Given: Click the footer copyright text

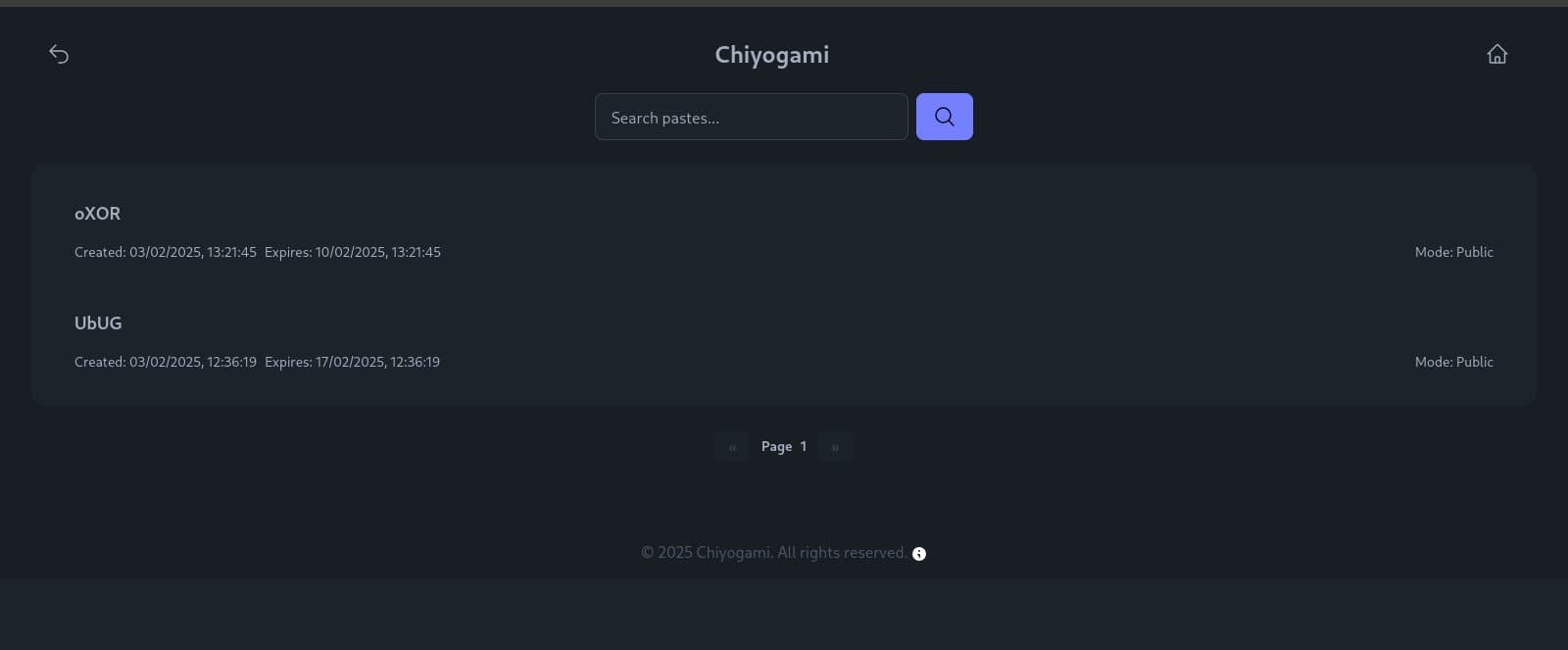Looking at the screenshot, I should [773, 553].
